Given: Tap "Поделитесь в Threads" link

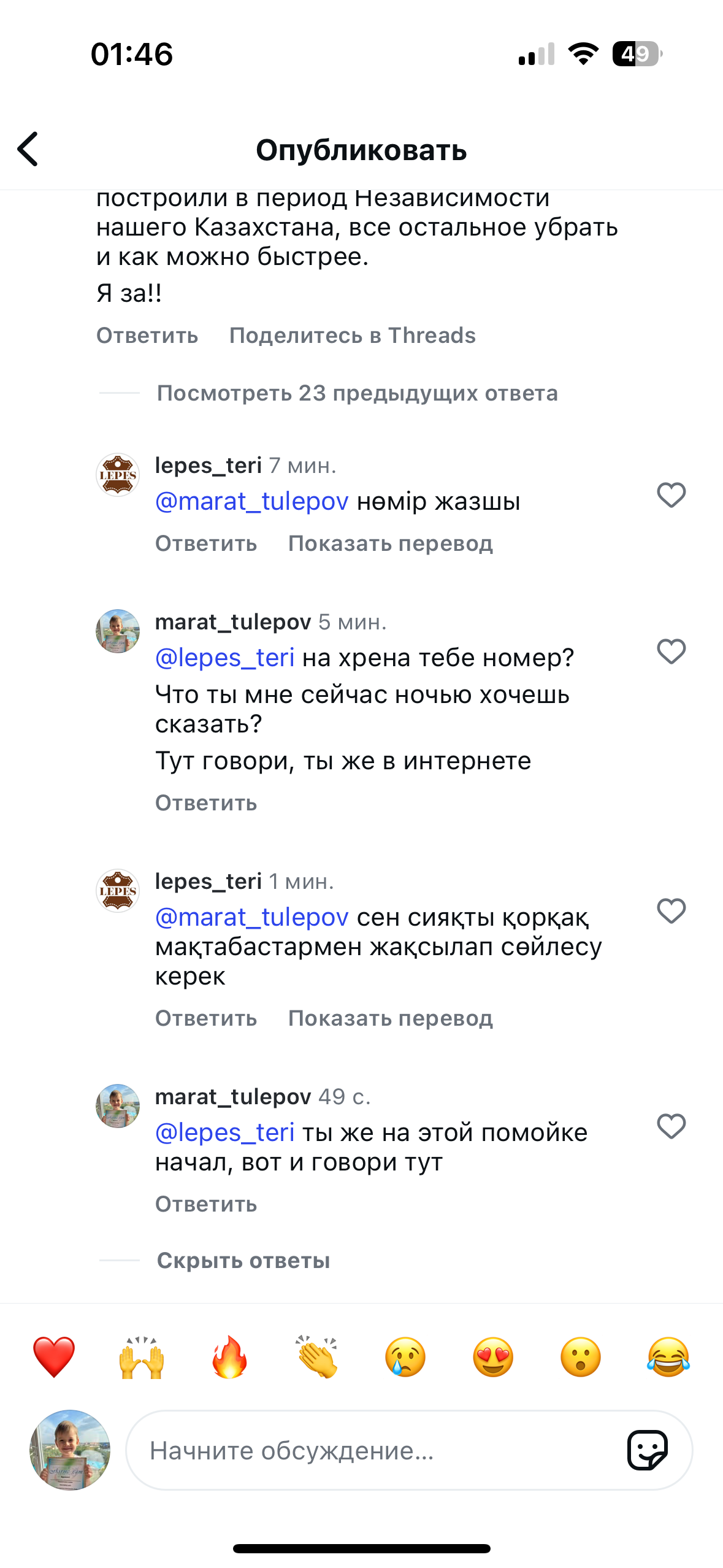Looking at the screenshot, I should 352,336.
